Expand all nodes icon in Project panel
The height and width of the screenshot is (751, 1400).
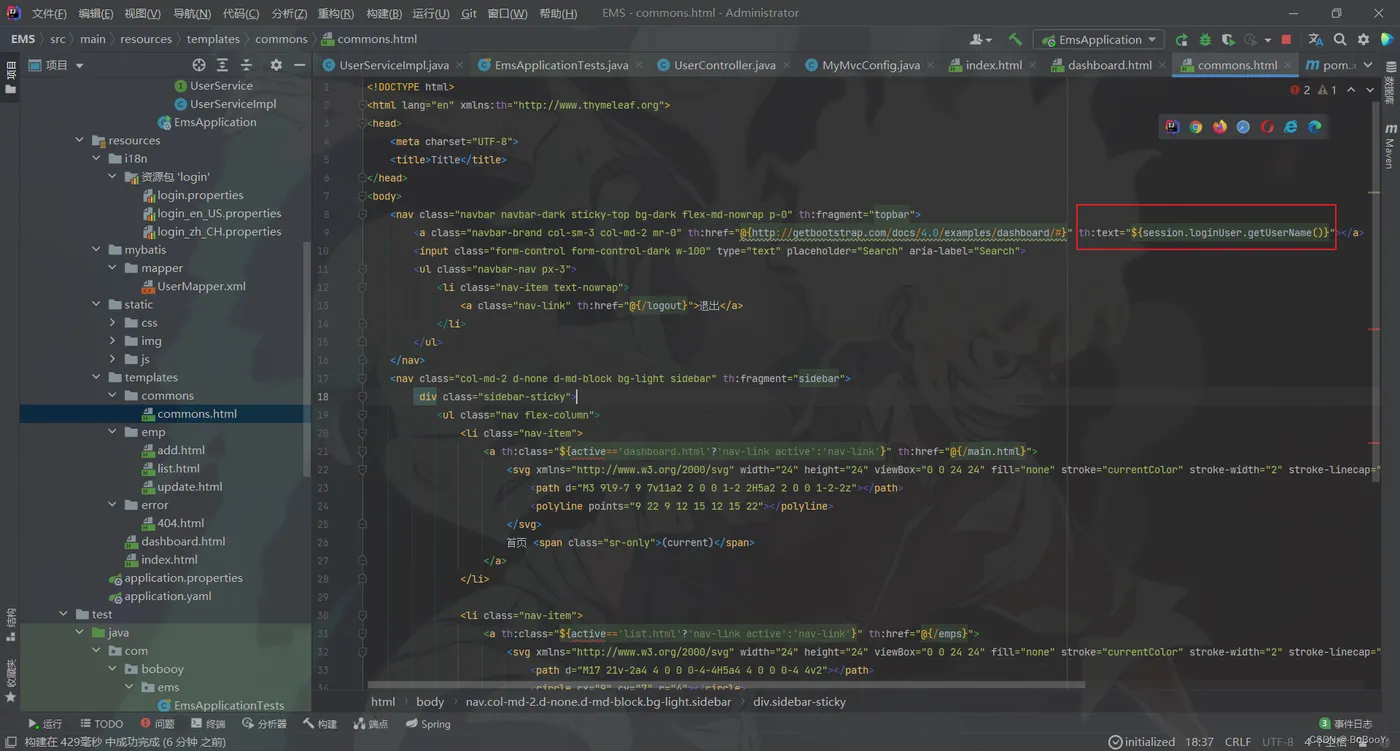click(x=222, y=65)
